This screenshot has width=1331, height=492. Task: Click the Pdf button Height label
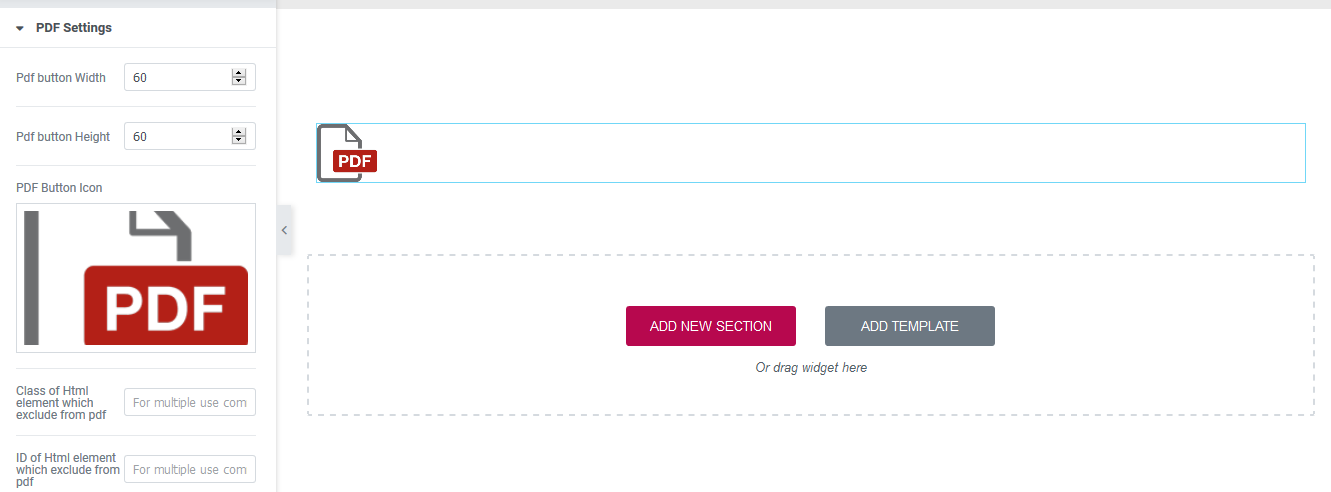coord(63,137)
